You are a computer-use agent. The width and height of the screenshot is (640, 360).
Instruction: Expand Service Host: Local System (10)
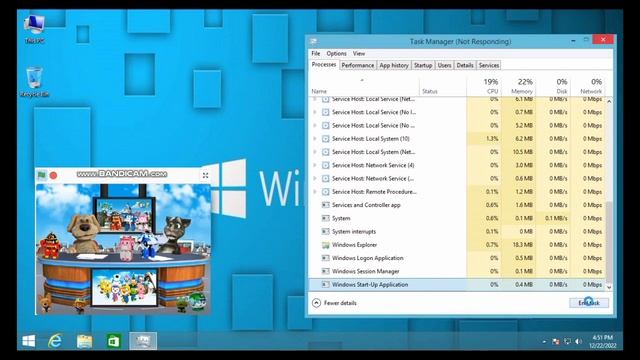[x=315, y=139]
